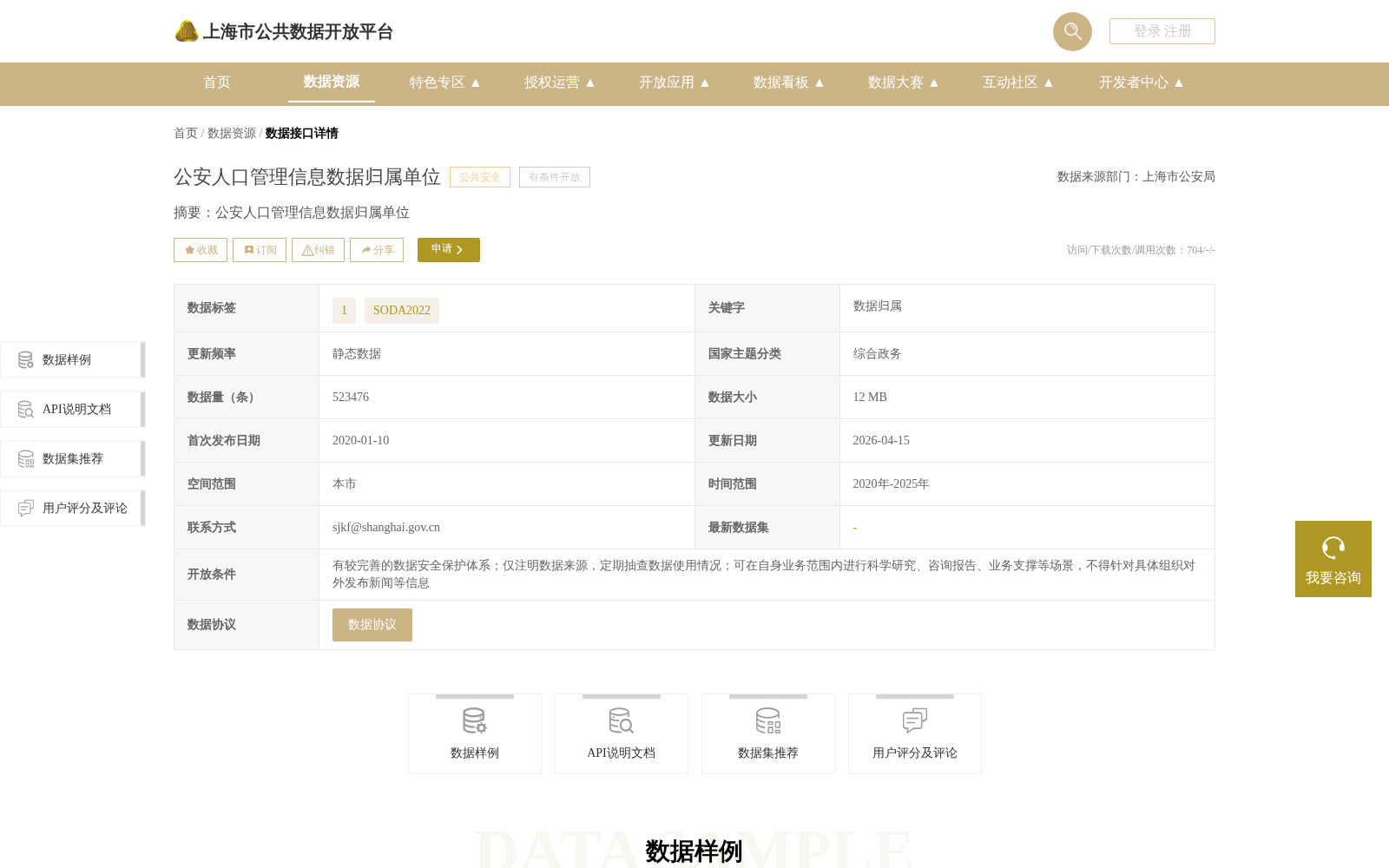The height and width of the screenshot is (868, 1389).
Task: Click the 公共安全 category badge
Action: [x=480, y=177]
